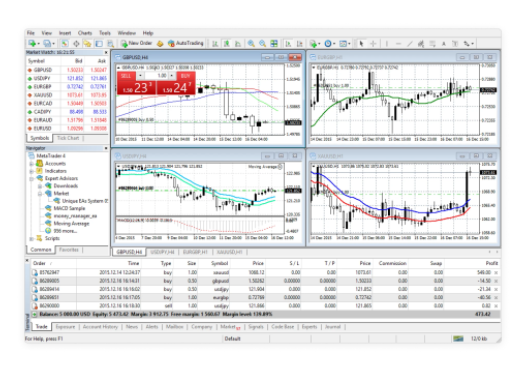Draw a vertical line tool

pyautogui.click(x=387, y=43)
